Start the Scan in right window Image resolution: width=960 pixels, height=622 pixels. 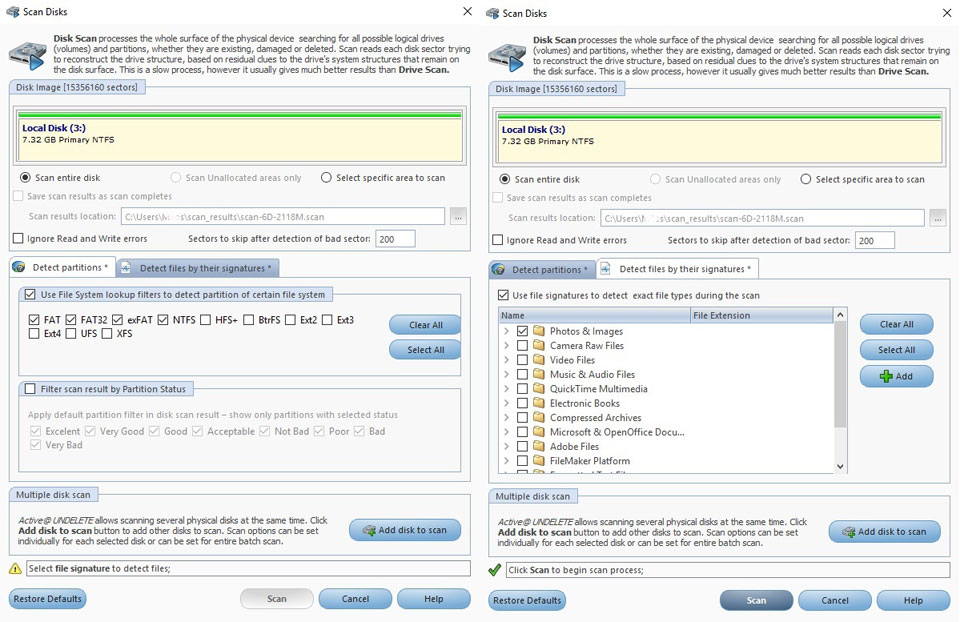pyautogui.click(x=756, y=601)
